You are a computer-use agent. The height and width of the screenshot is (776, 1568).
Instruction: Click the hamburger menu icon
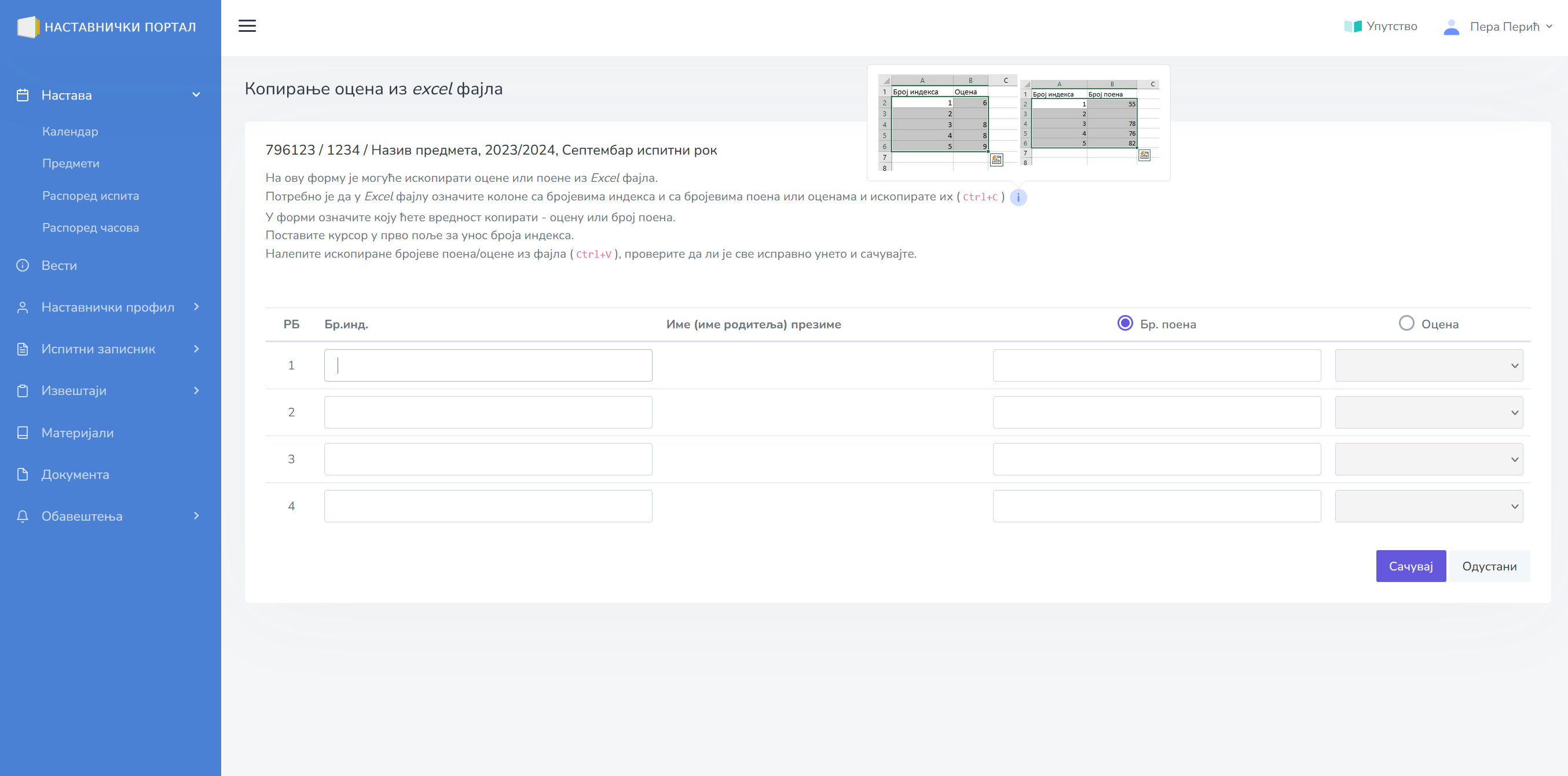247,26
